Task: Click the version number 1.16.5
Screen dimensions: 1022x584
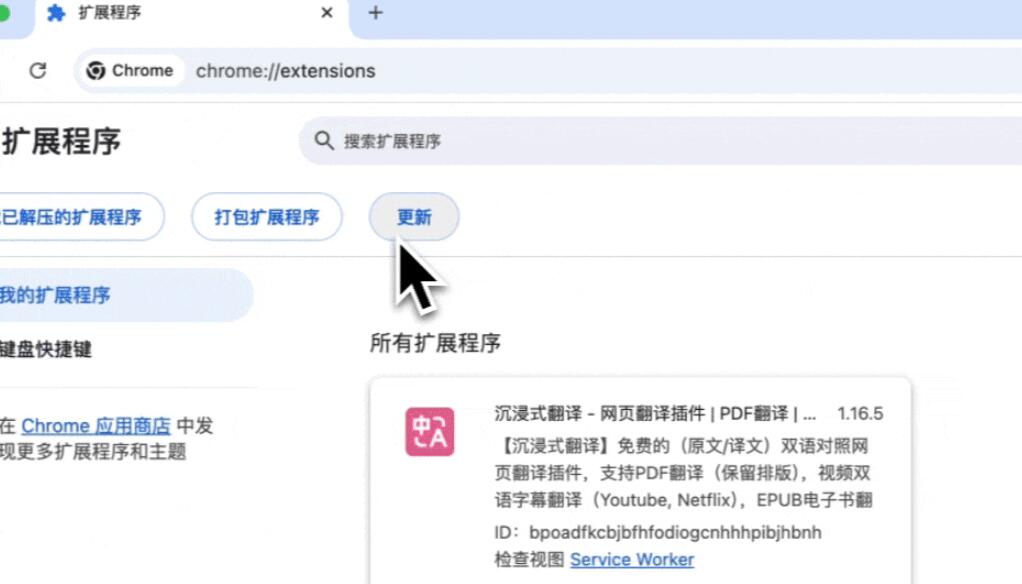Action: tap(860, 413)
